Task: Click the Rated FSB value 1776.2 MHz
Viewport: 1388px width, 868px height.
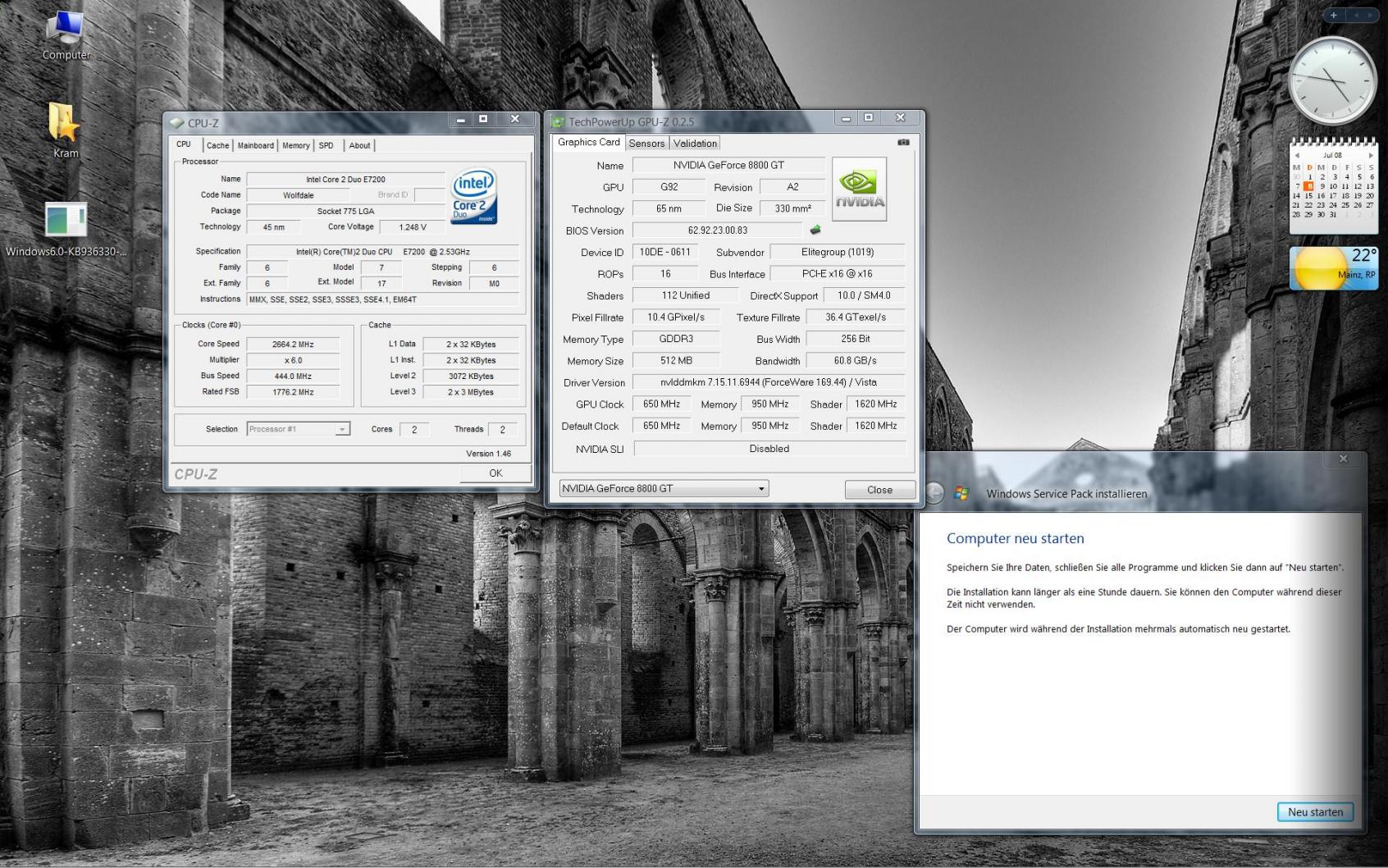Action: pyautogui.click(x=293, y=392)
